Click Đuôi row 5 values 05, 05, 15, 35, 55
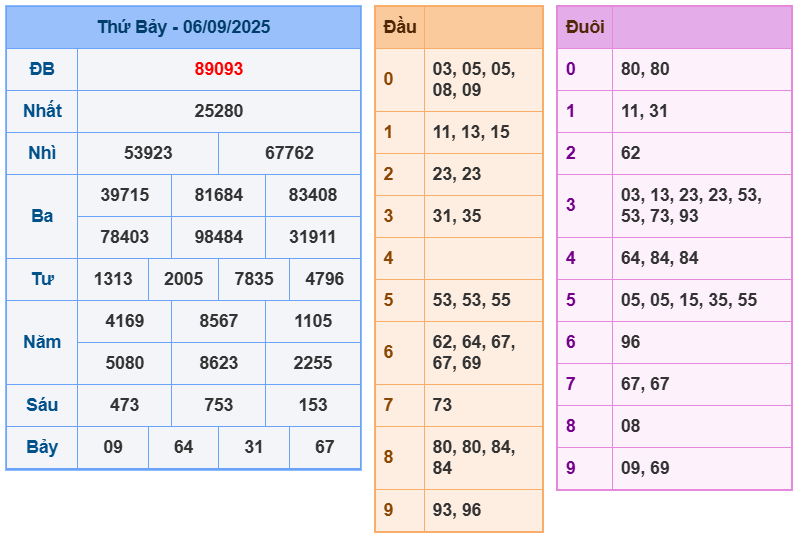 [x=689, y=300]
